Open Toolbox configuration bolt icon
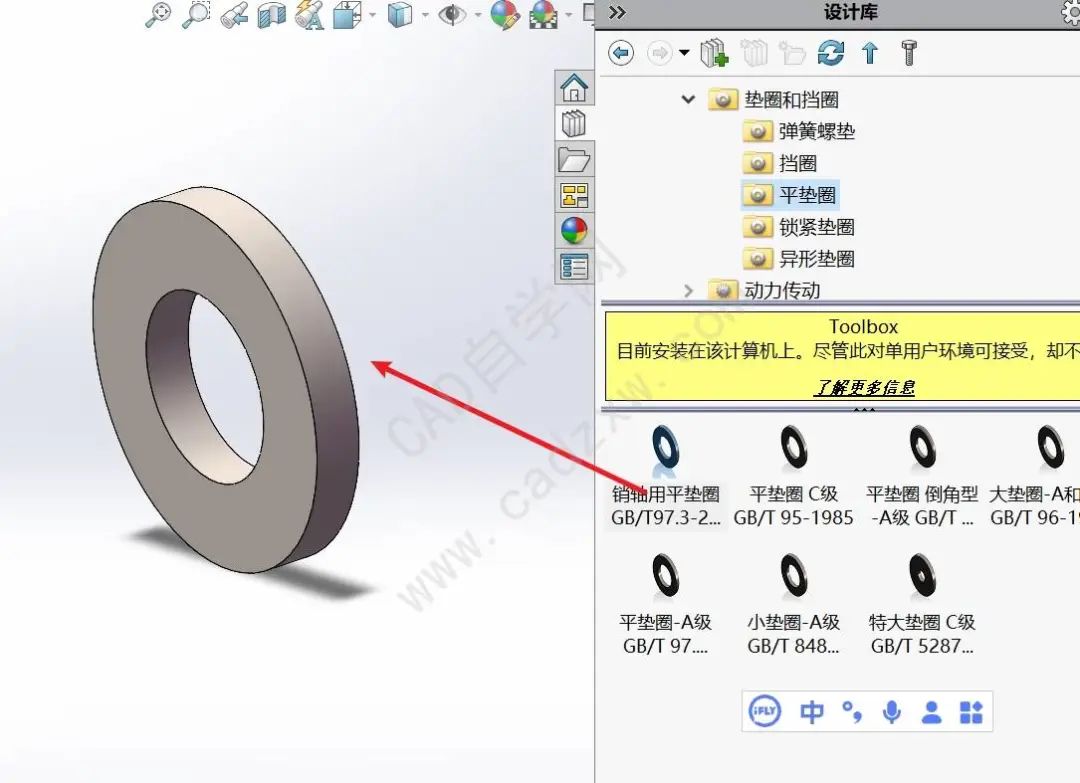1080x783 pixels. click(x=909, y=53)
